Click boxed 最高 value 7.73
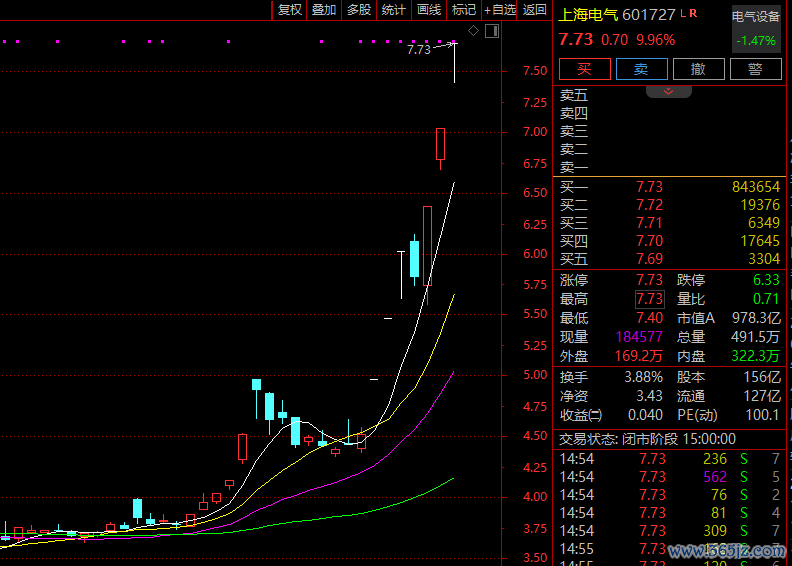The image size is (792, 566). (x=650, y=299)
